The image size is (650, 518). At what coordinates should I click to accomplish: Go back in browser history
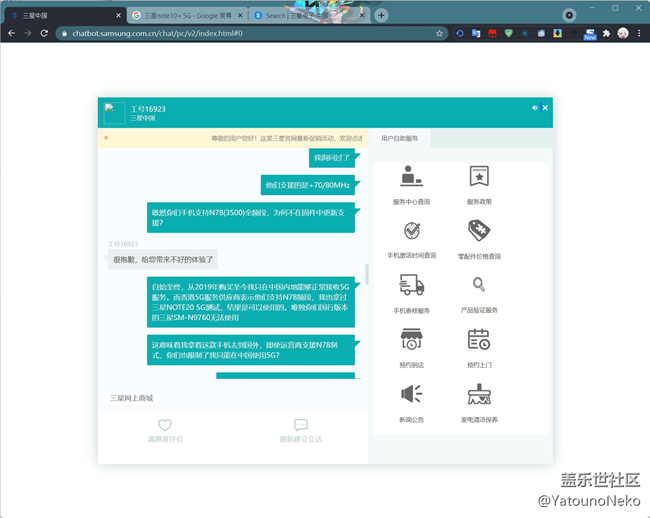(12, 33)
